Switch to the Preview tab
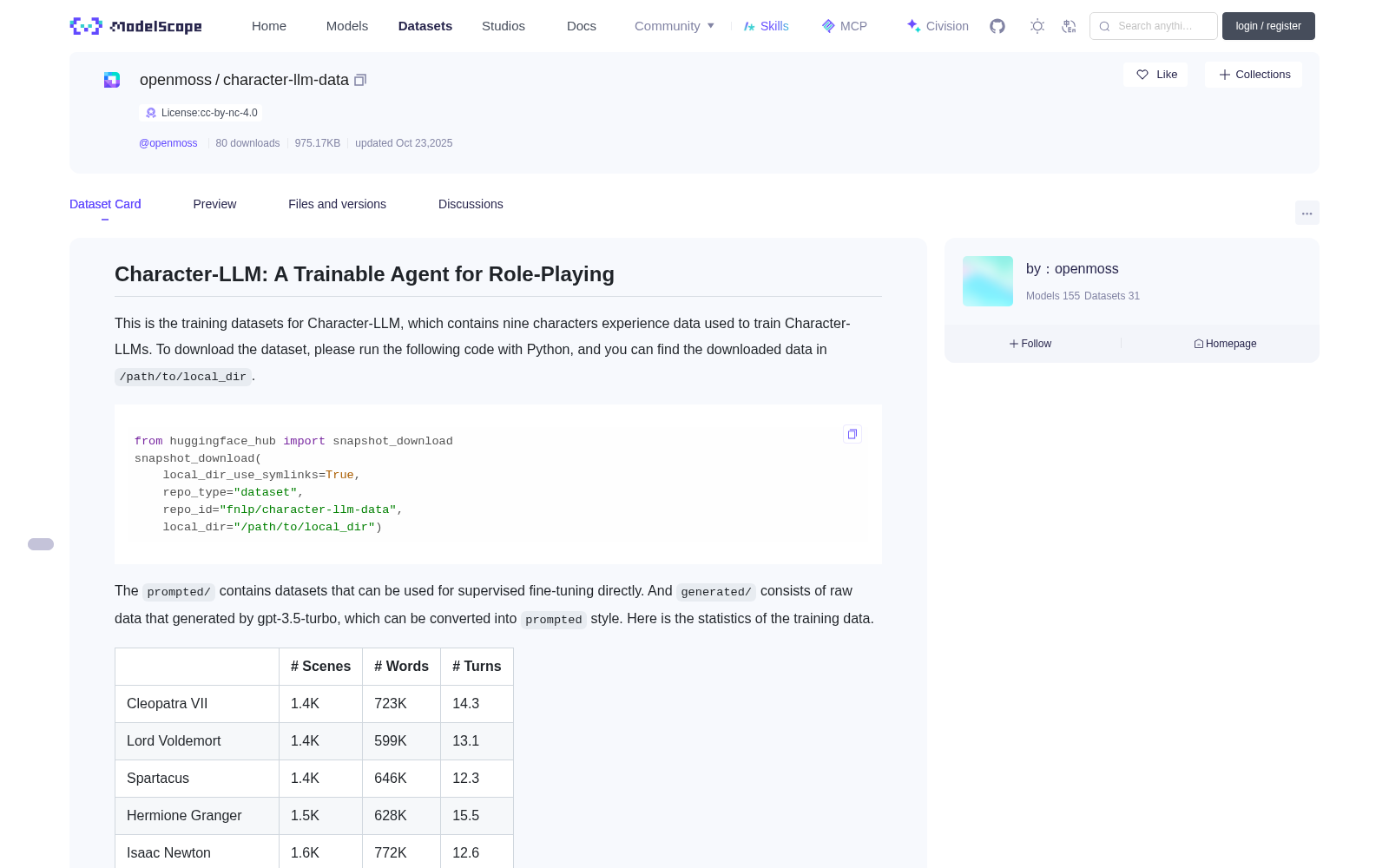1389x868 pixels. click(214, 204)
